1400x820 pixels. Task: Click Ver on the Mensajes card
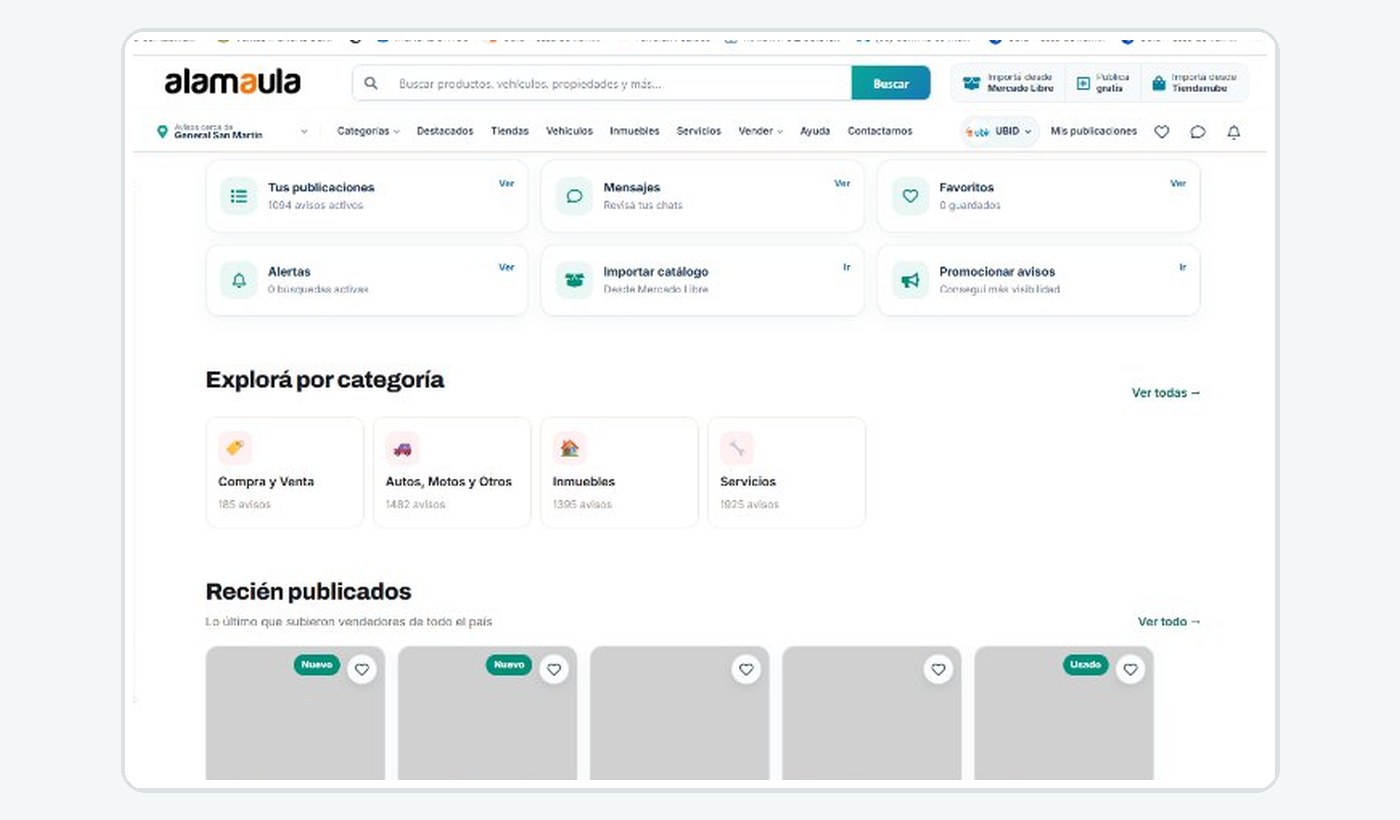tap(842, 184)
